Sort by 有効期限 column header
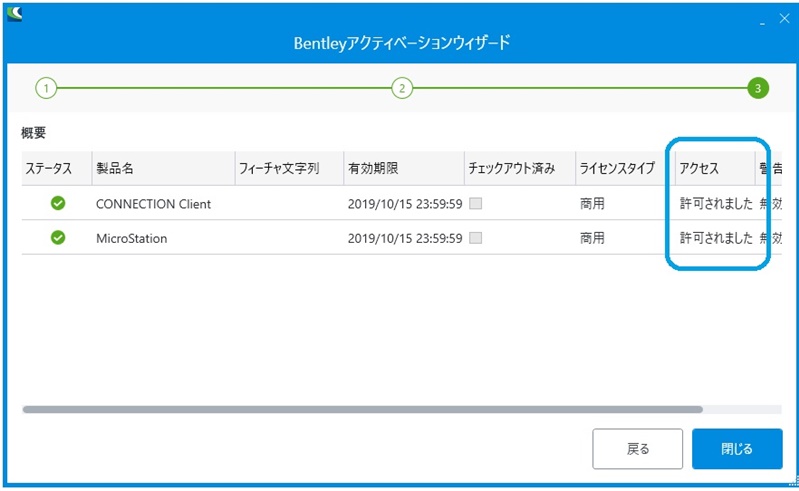Viewport: 799px width, 491px height. click(x=404, y=168)
